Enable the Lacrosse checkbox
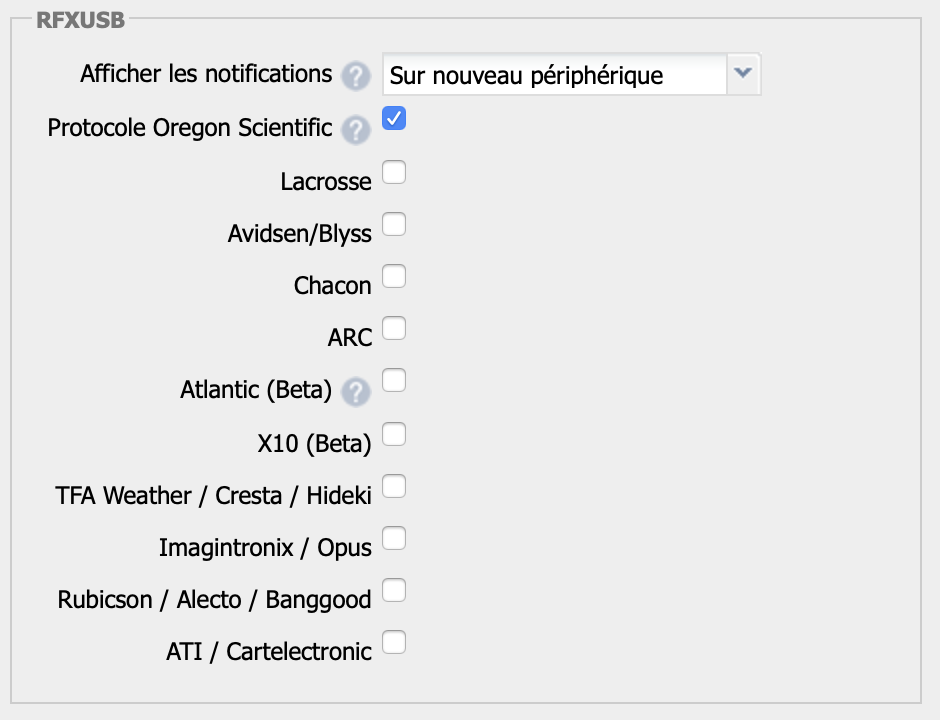940x720 pixels. coord(394,172)
